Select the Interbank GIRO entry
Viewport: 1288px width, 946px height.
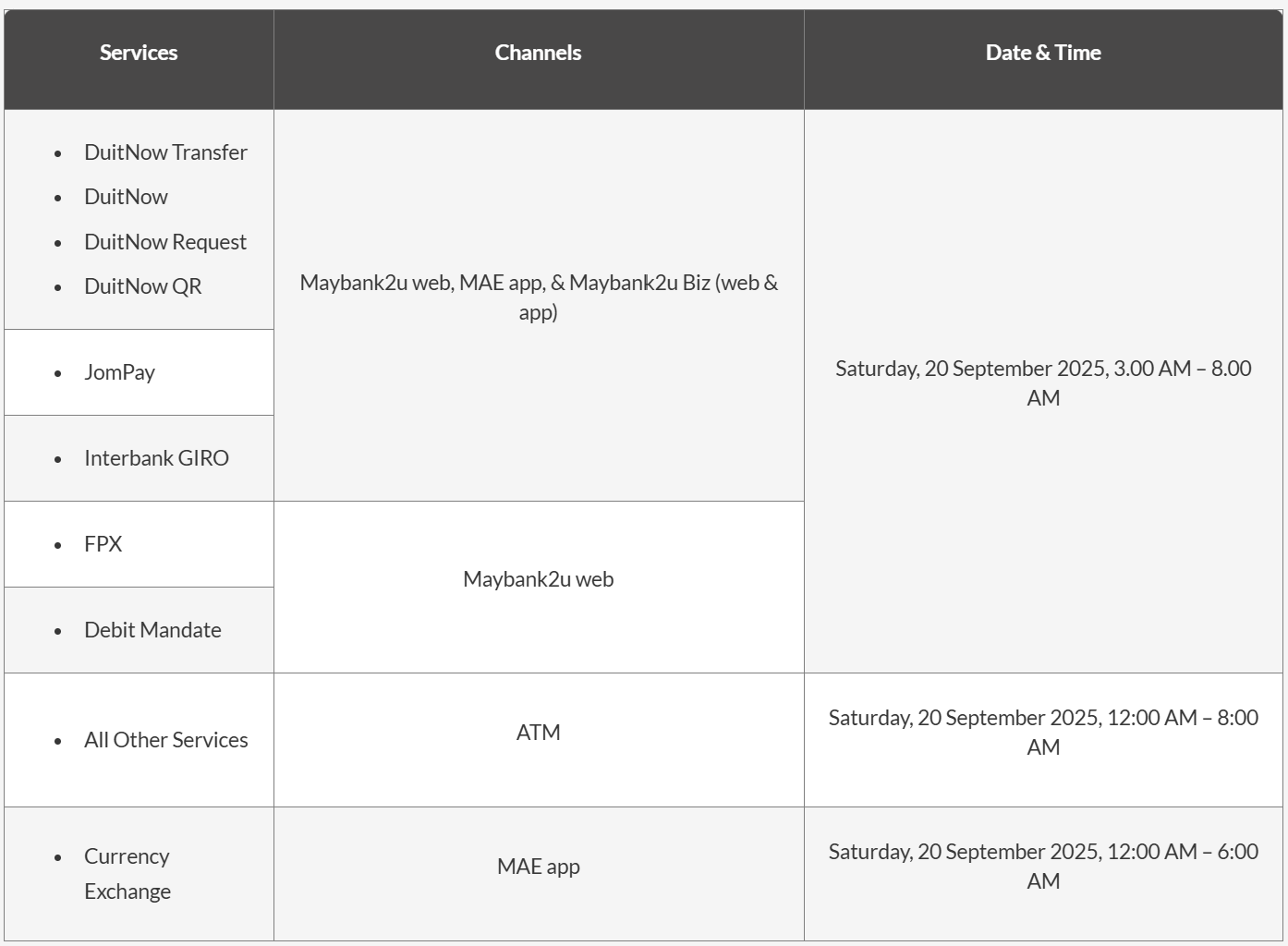coord(156,458)
